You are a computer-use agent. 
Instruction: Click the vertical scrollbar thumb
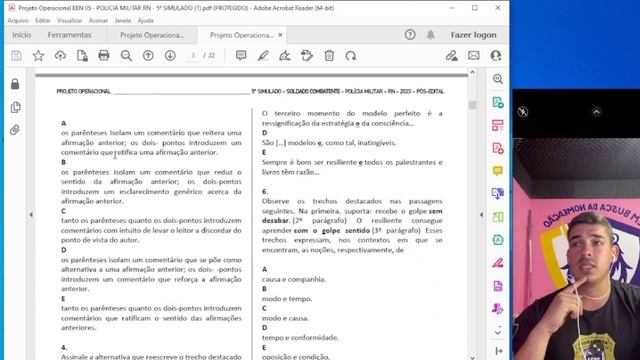point(472,105)
